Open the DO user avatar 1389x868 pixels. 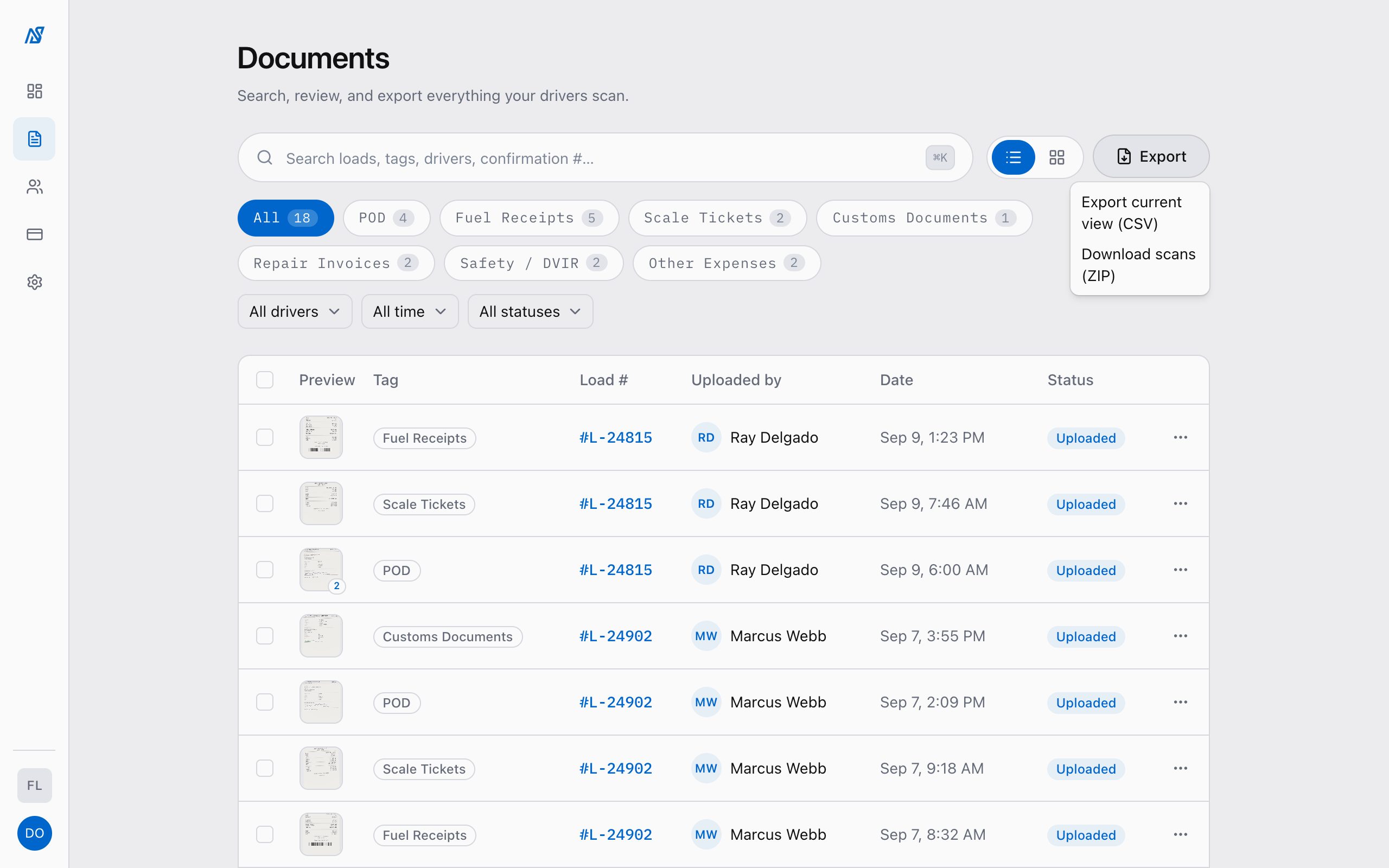(34, 833)
